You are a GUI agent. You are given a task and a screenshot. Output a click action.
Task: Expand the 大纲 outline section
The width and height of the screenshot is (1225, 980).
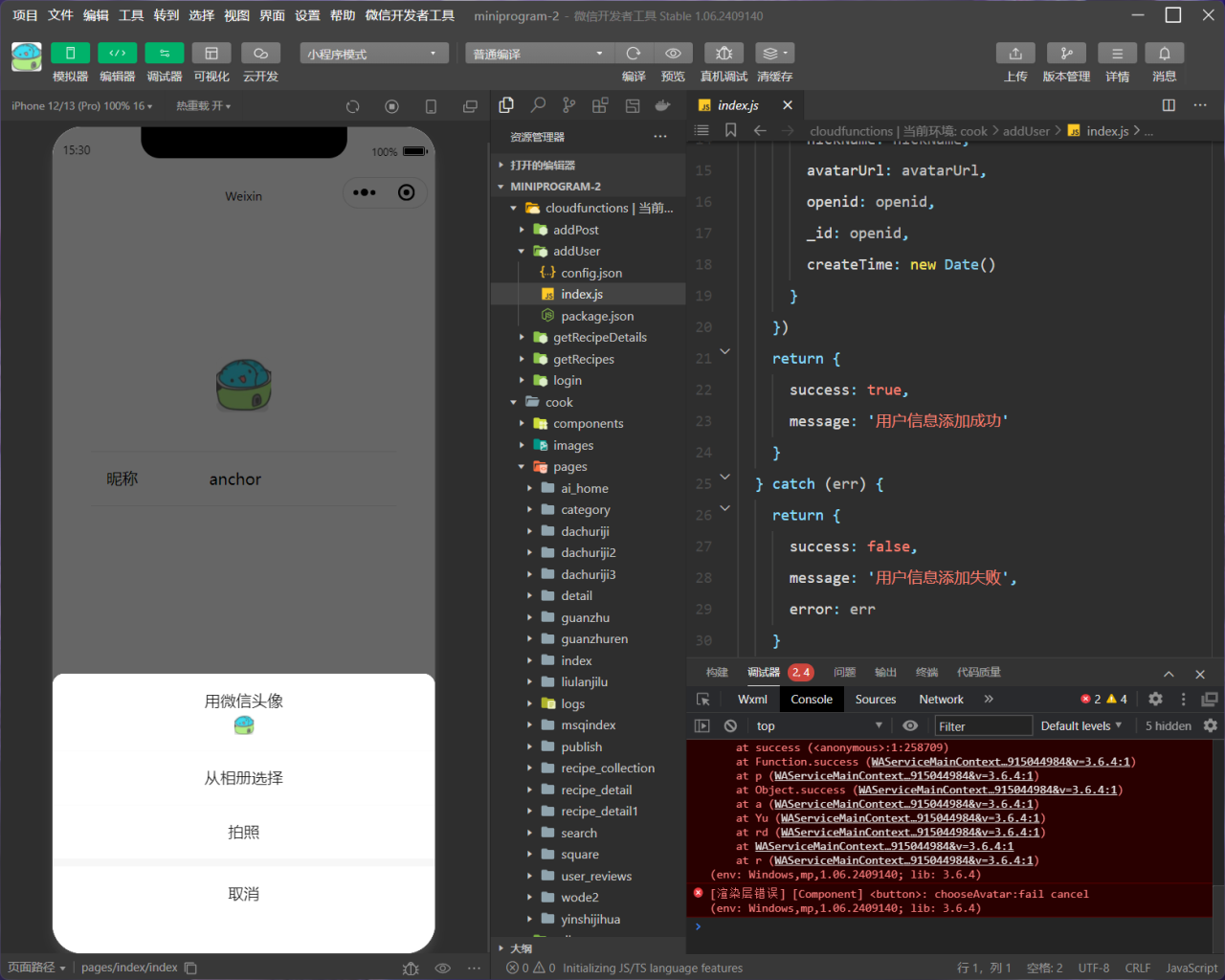589,948
